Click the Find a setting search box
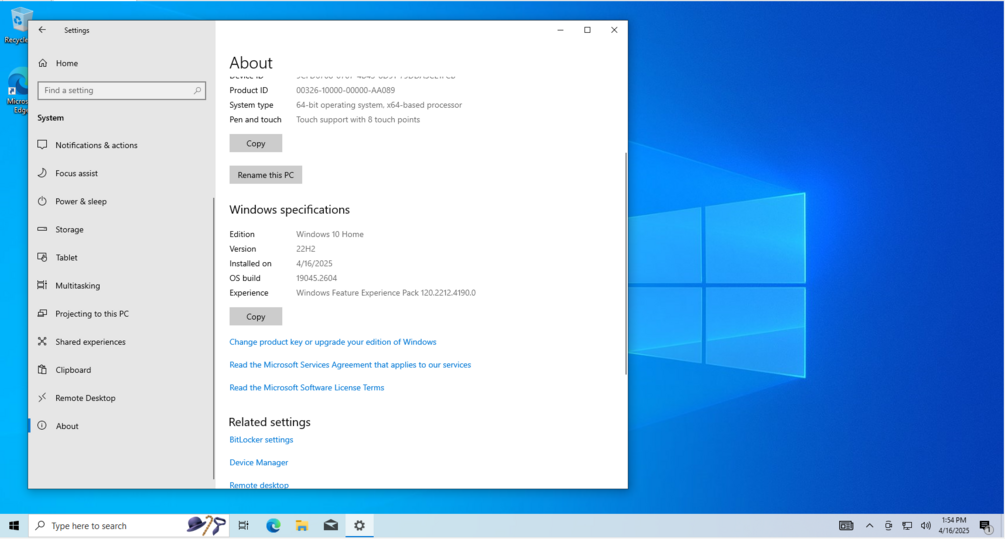 [121, 90]
